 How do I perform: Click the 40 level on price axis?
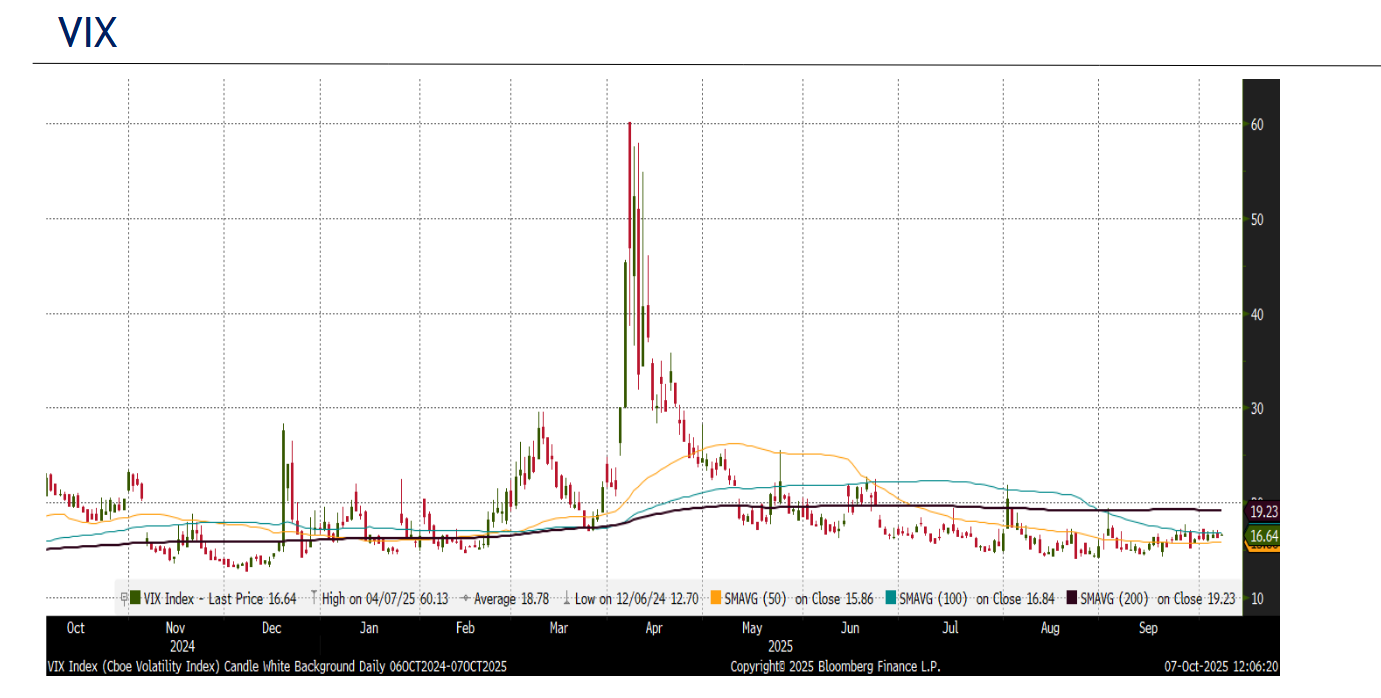pyautogui.click(x=1257, y=314)
